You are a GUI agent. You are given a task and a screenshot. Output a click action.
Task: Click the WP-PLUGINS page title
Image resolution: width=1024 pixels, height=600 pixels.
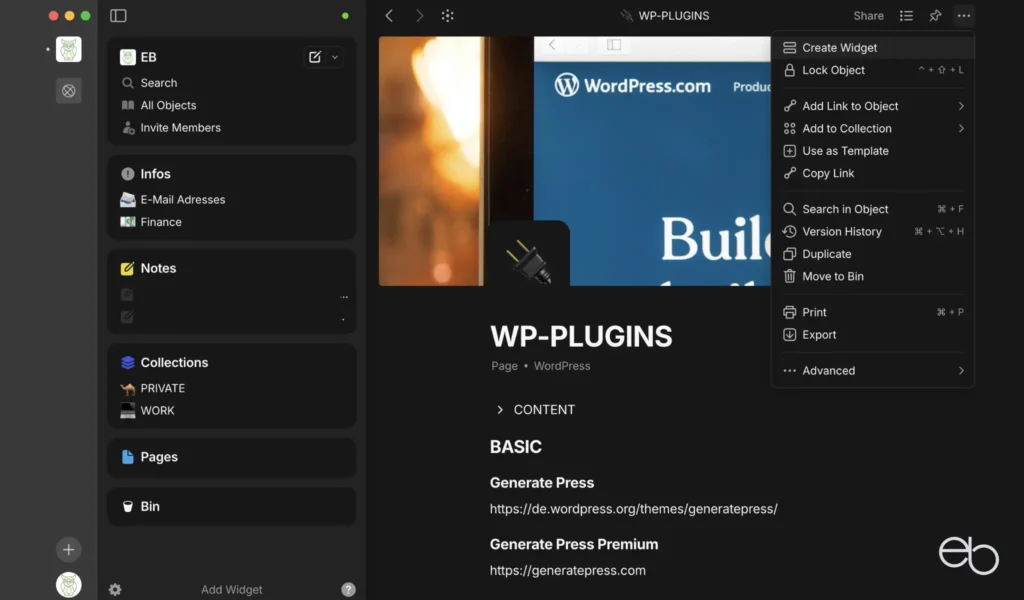click(581, 336)
